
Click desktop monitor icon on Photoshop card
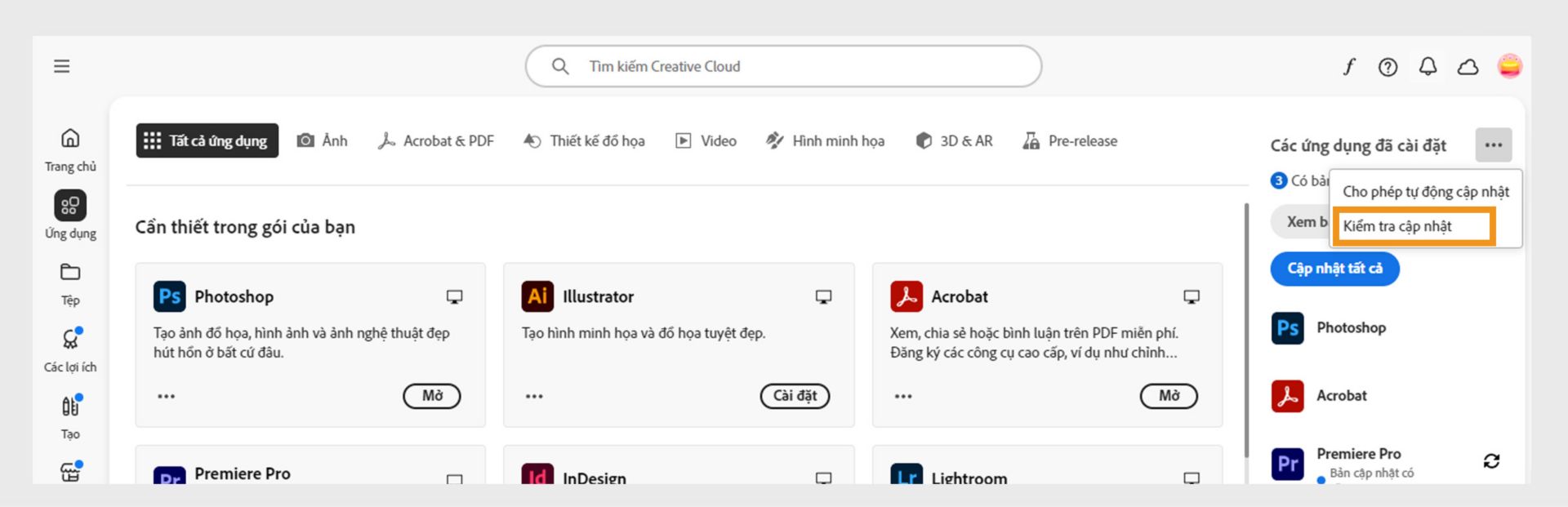[455, 297]
